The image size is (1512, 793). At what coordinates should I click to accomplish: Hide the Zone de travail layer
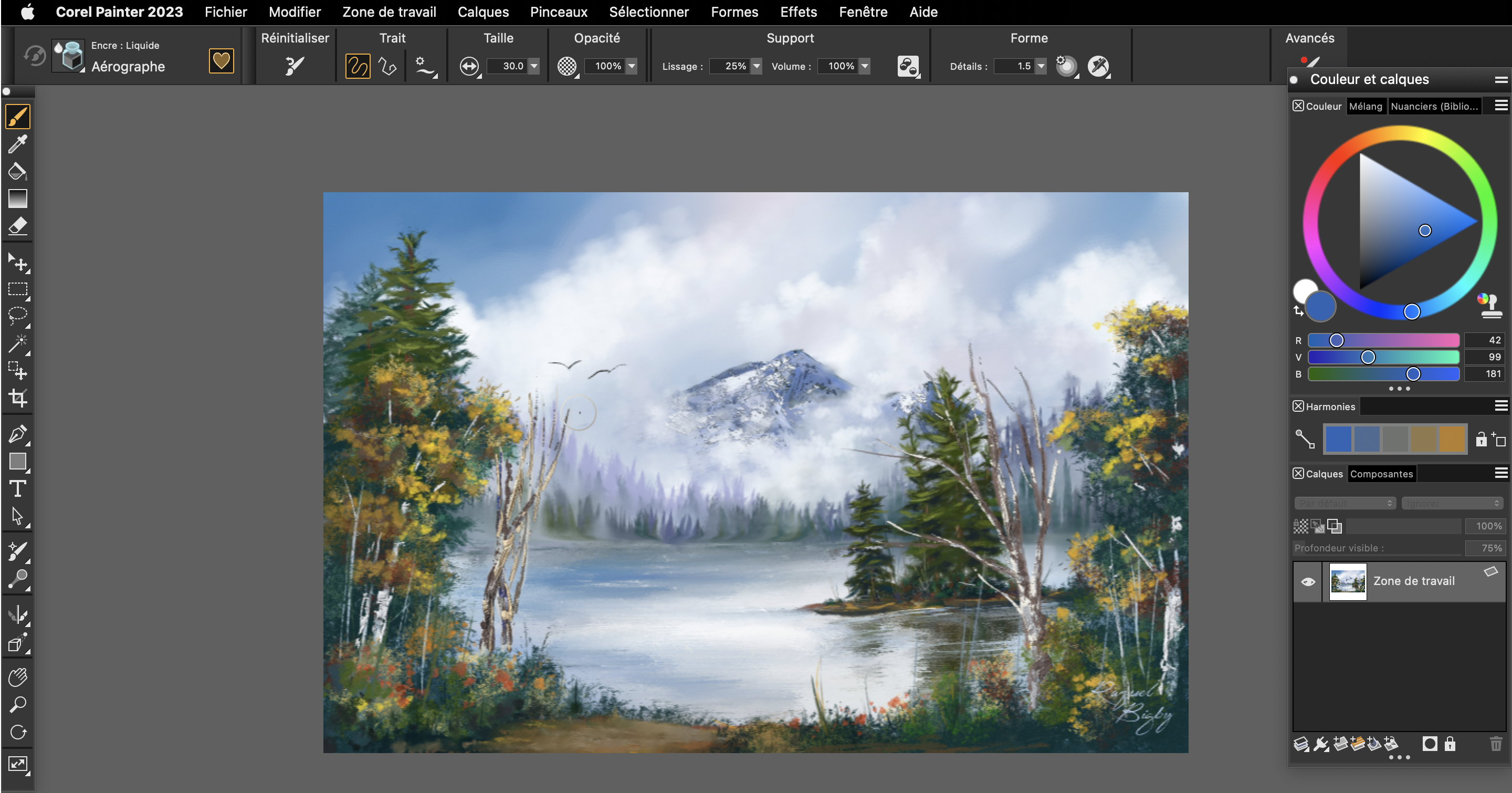1308,582
